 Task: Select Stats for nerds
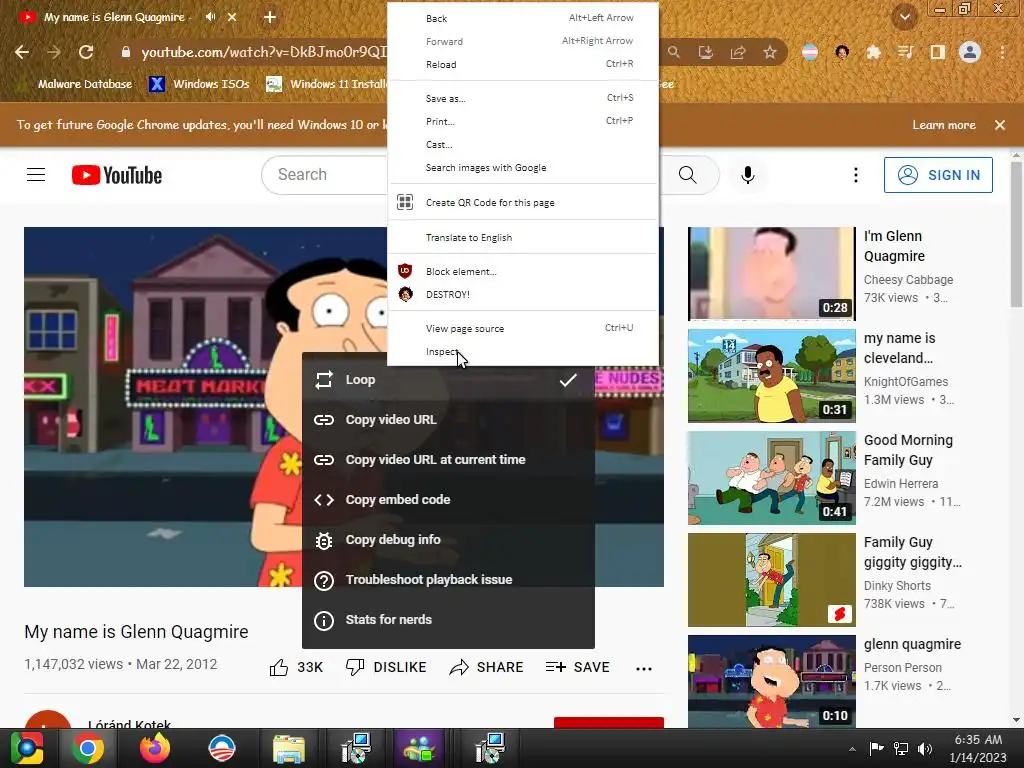click(448, 620)
